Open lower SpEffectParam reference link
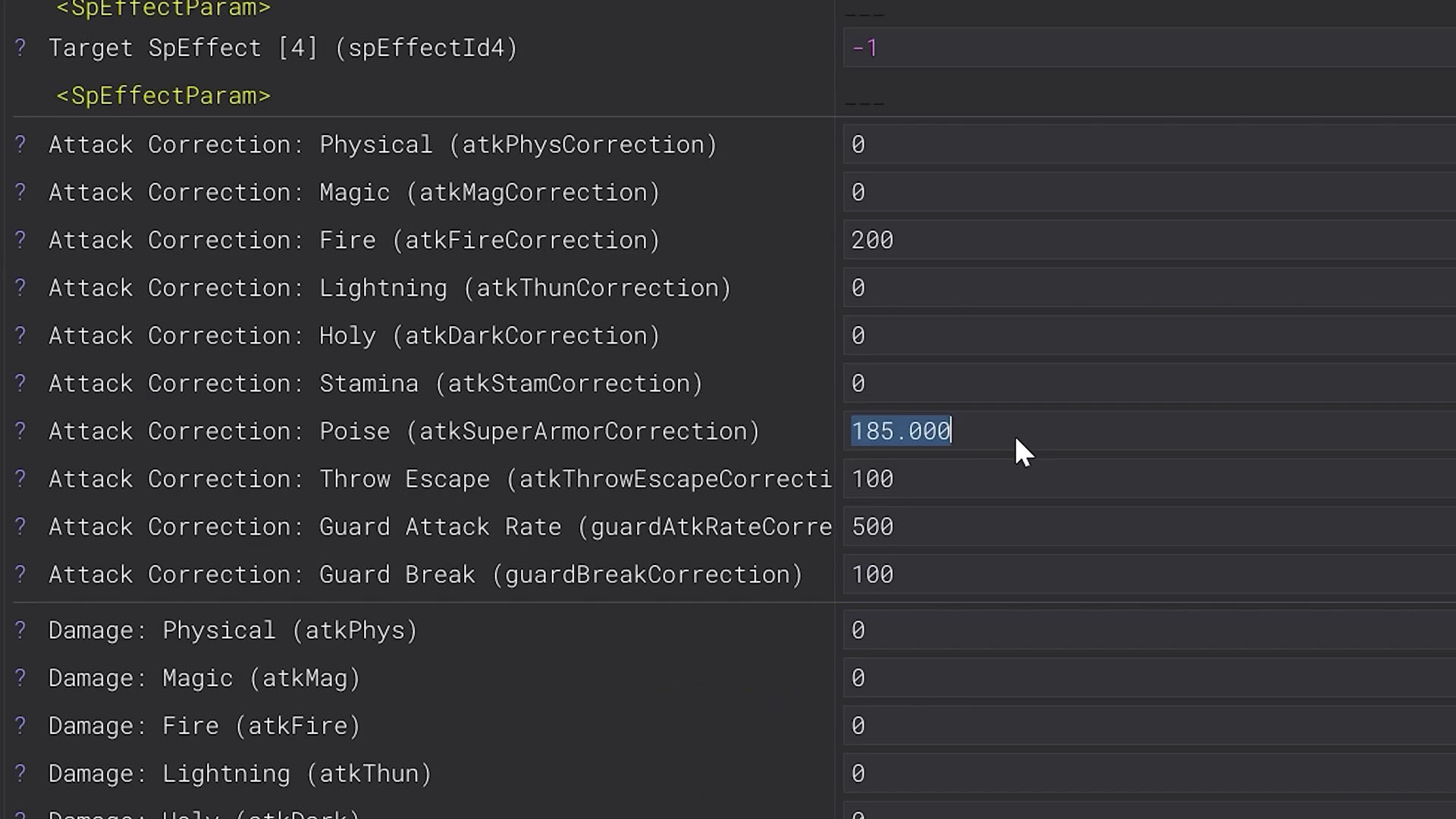Screen dimensions: 1456x819 [x=163, y=96]
